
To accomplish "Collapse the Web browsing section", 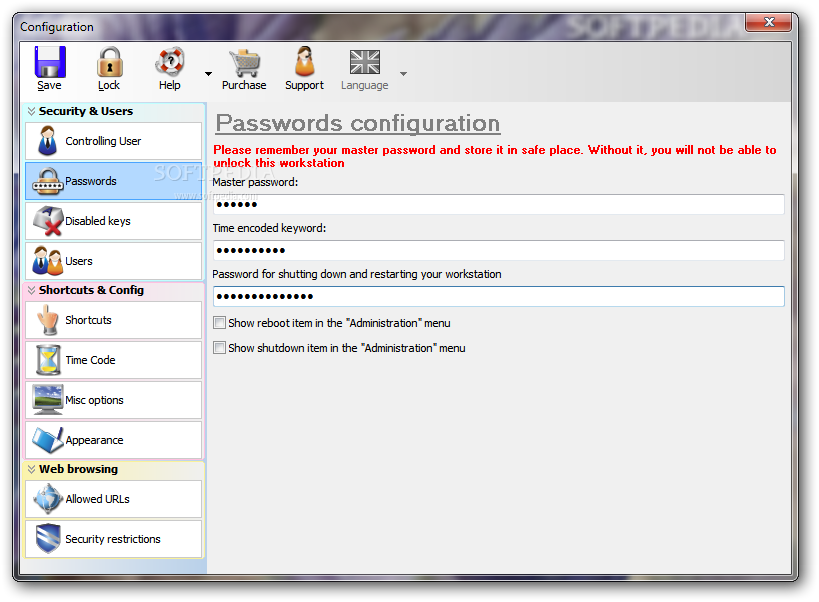I will point(31,469).
